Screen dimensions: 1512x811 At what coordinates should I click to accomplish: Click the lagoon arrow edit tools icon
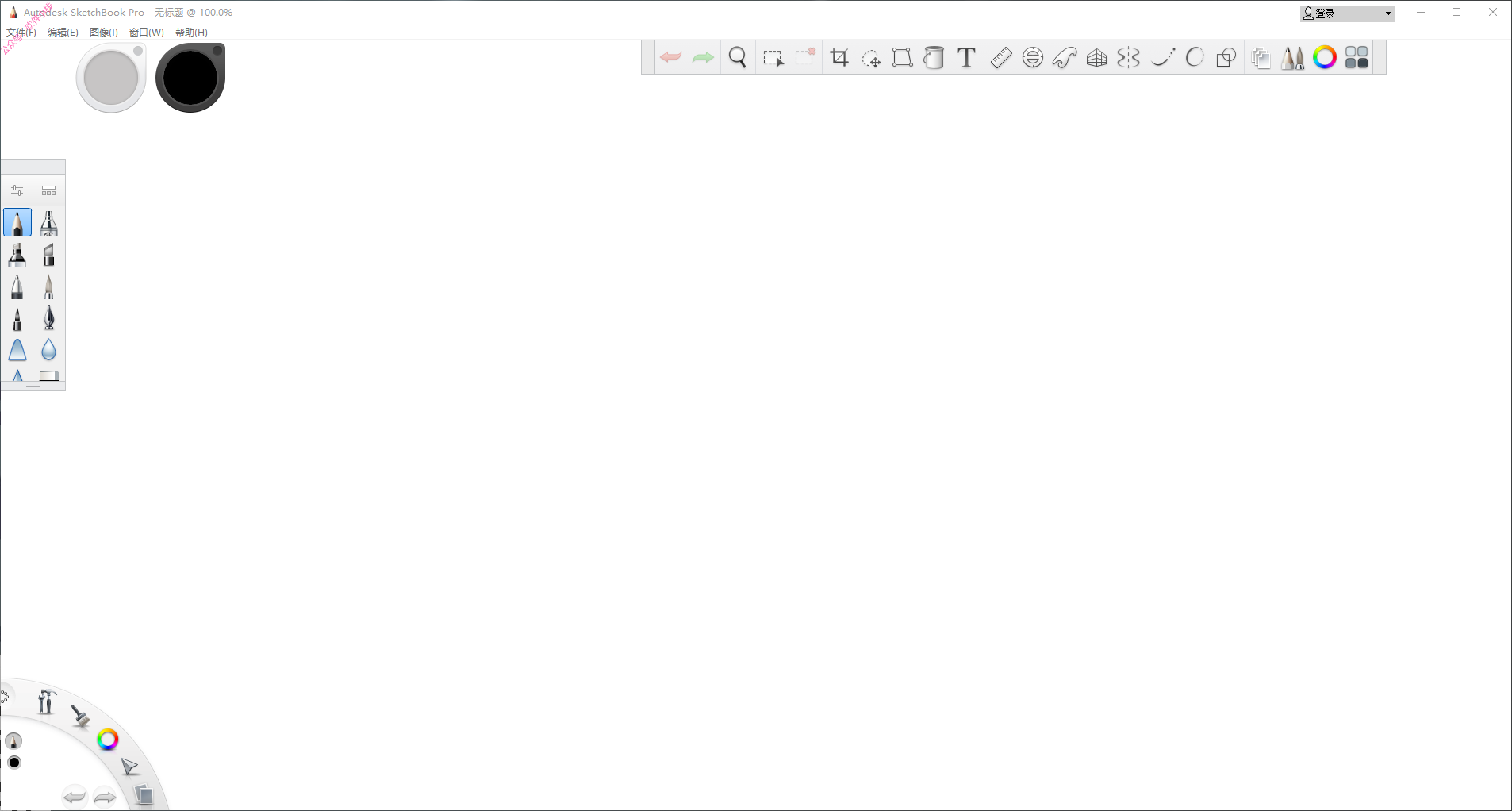129,767
